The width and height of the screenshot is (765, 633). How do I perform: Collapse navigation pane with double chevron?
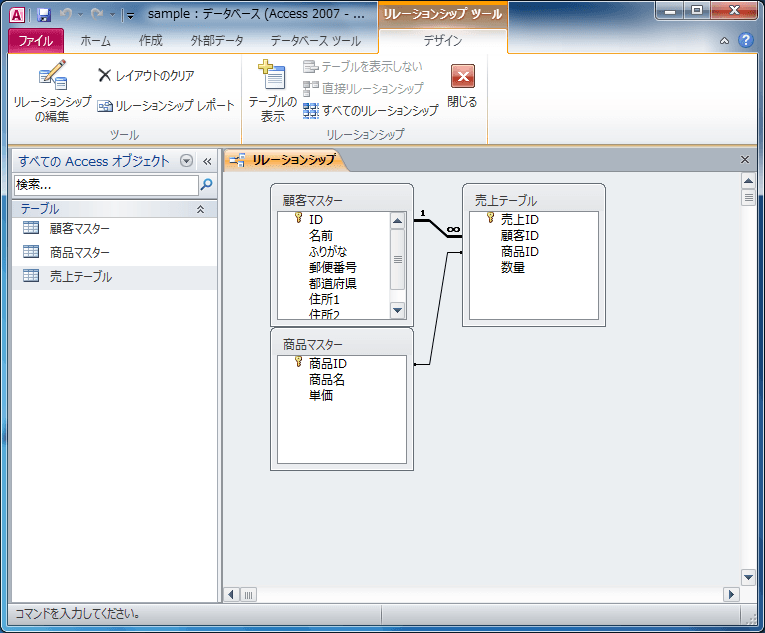coord(207,161)
